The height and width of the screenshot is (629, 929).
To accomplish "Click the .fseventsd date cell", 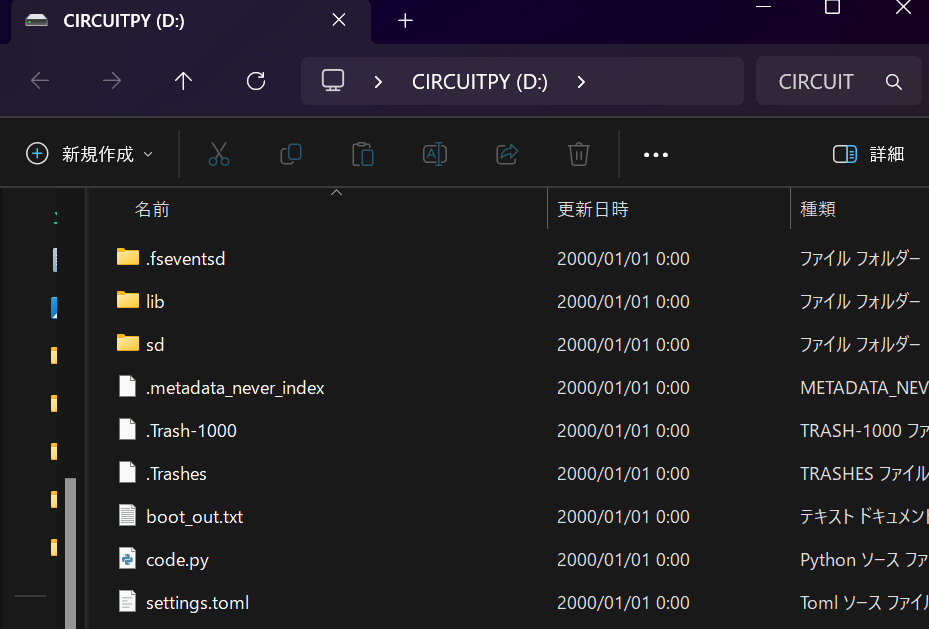I will coord(623,258).
